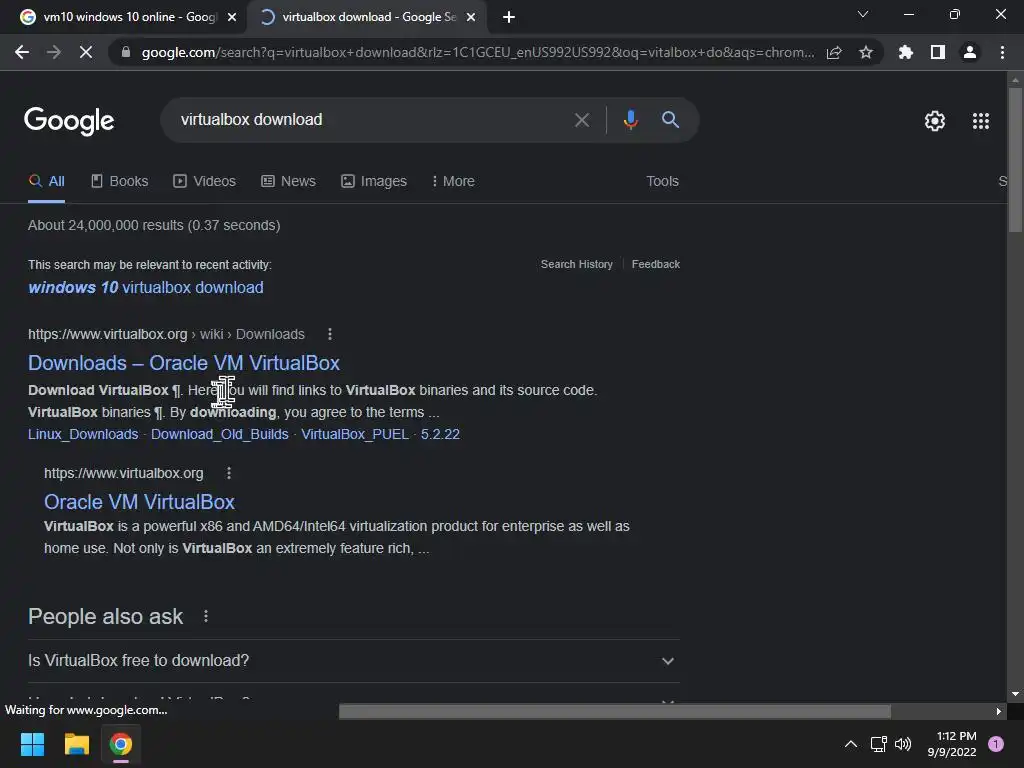Open the notification badge
This screenshot has height=768, width=1024.
click(996, 744)
